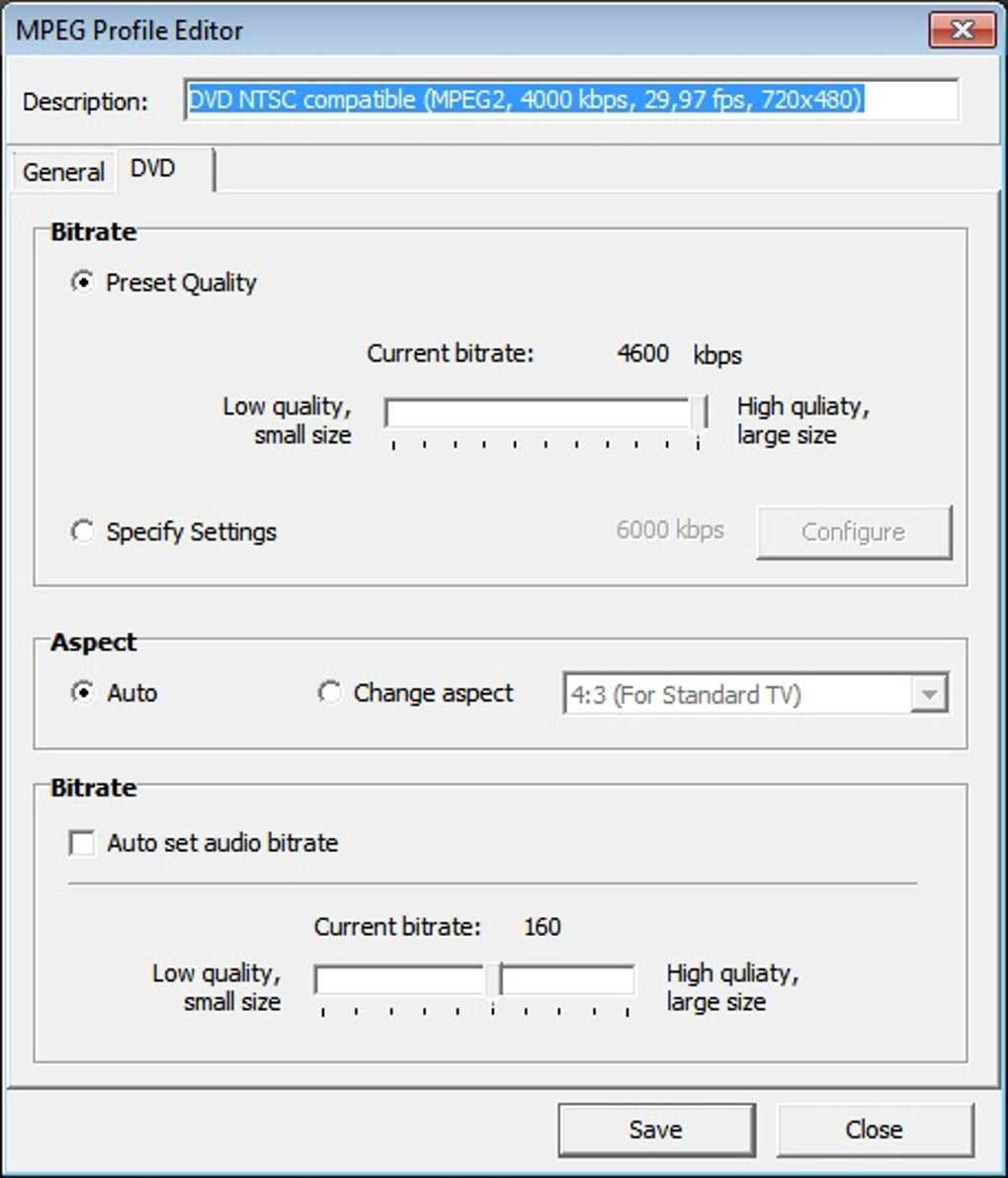Click the greyed 6000 kbps label

pyautogui.click(x=670, y=531)
